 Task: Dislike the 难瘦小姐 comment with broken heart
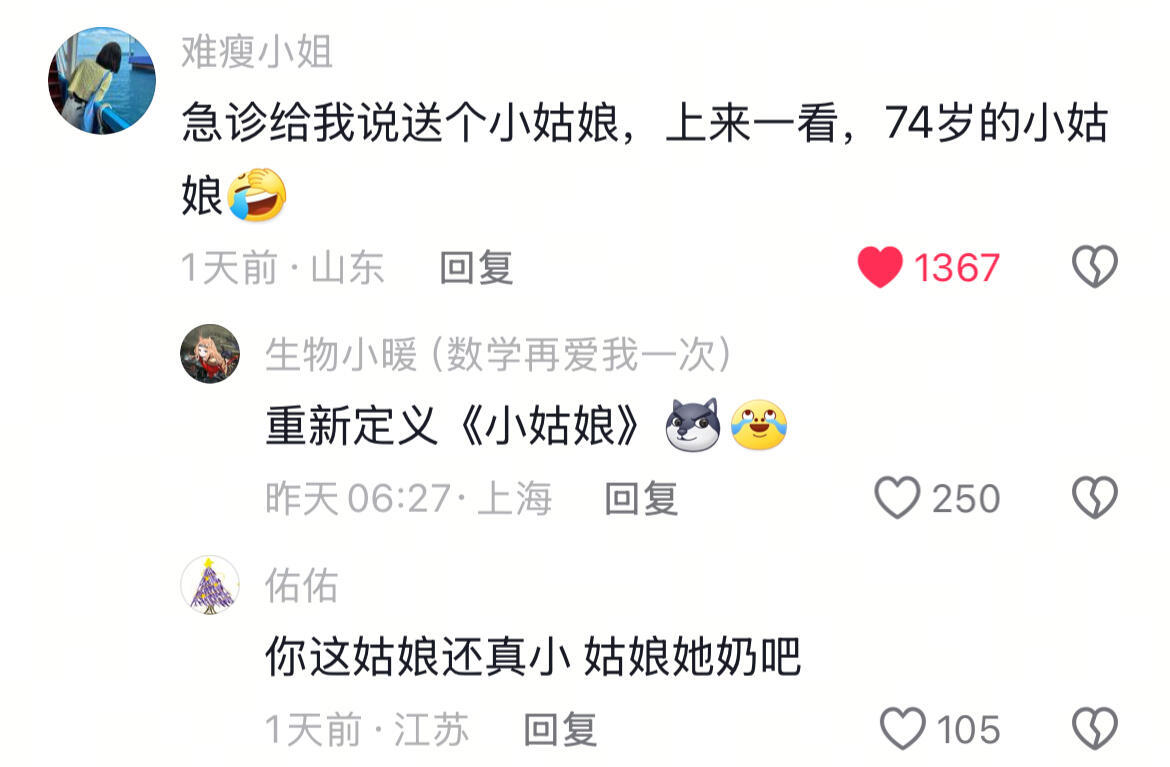[1095, 267]
